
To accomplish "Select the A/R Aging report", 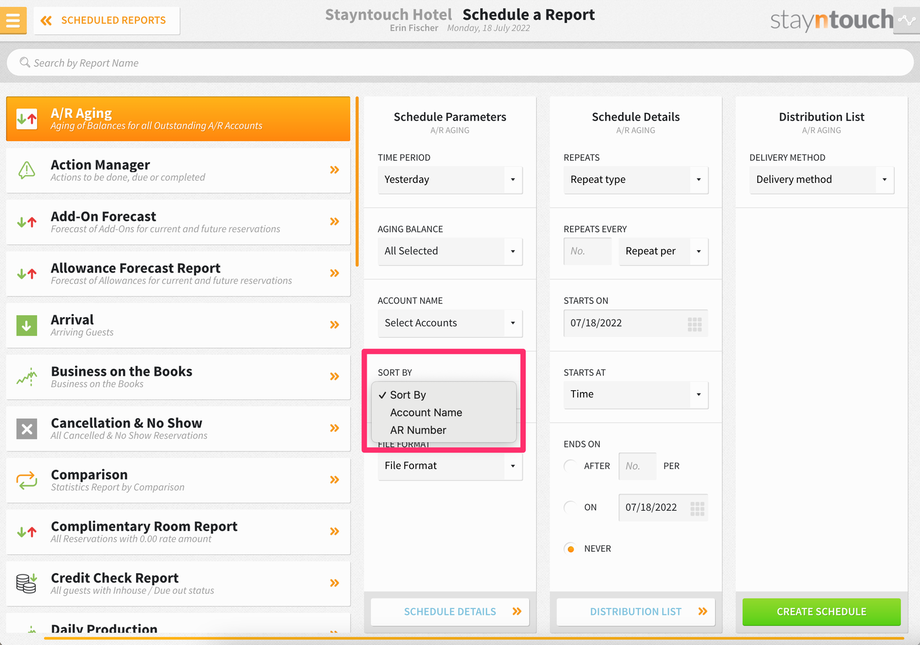I will click(x=178, y=119).
